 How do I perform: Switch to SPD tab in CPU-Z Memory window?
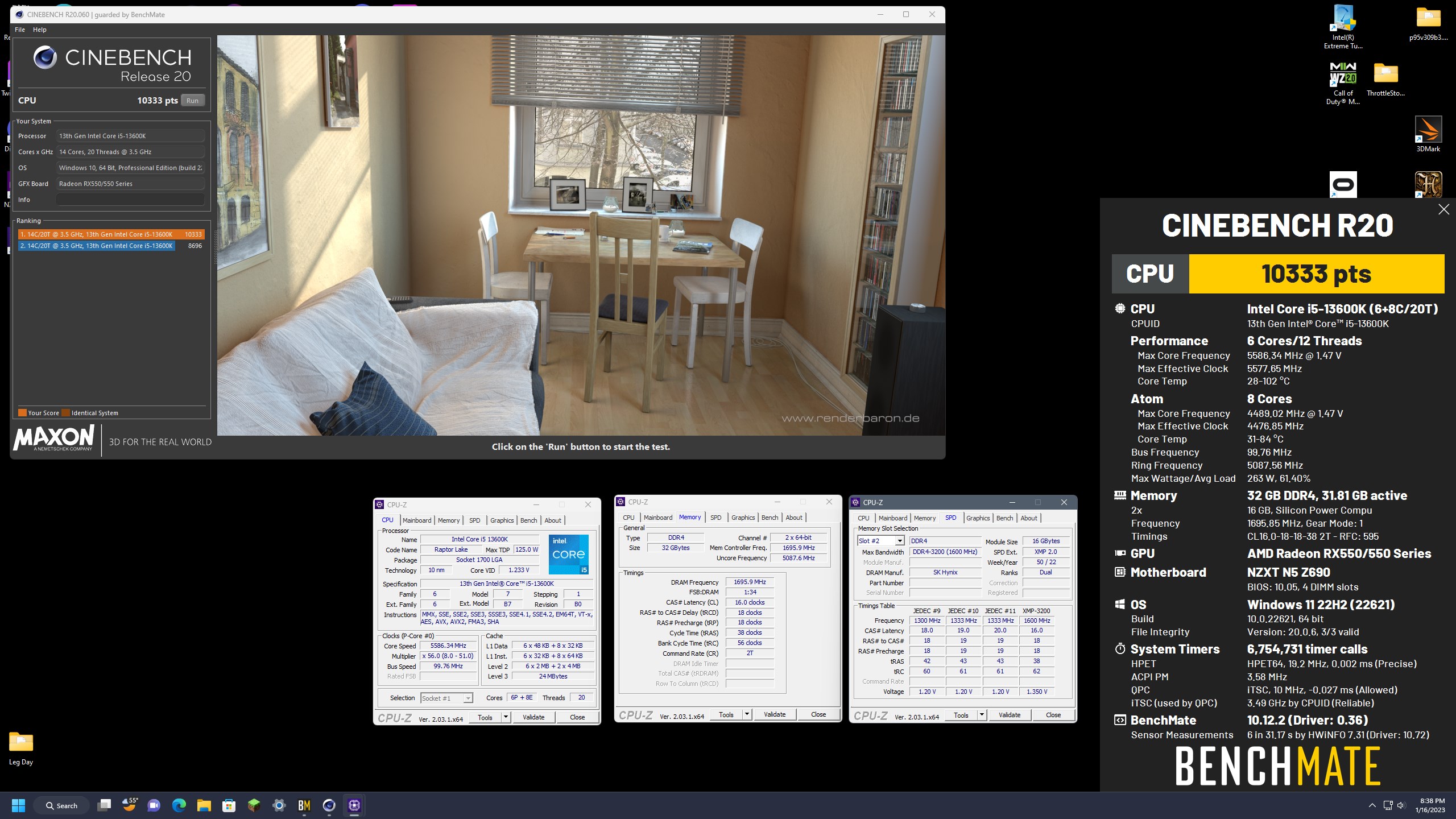[715, 518]
